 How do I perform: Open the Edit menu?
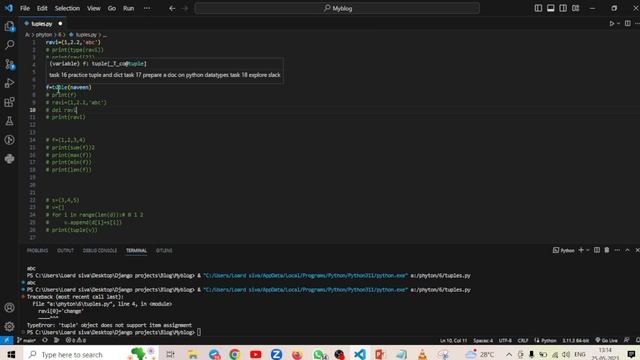[x=42, y=8]
